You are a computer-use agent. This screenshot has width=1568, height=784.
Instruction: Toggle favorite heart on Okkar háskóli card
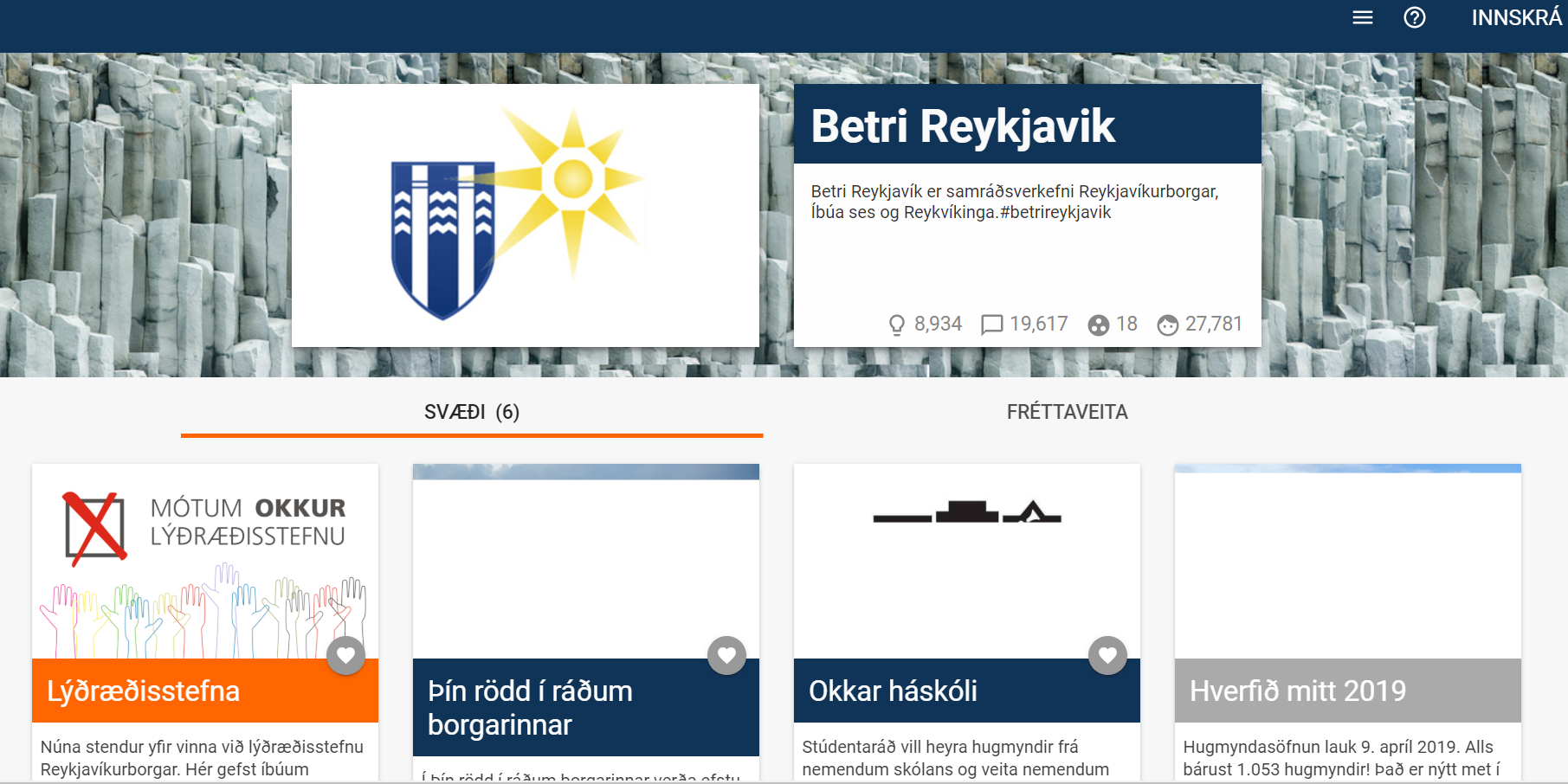pos(1107,656)
